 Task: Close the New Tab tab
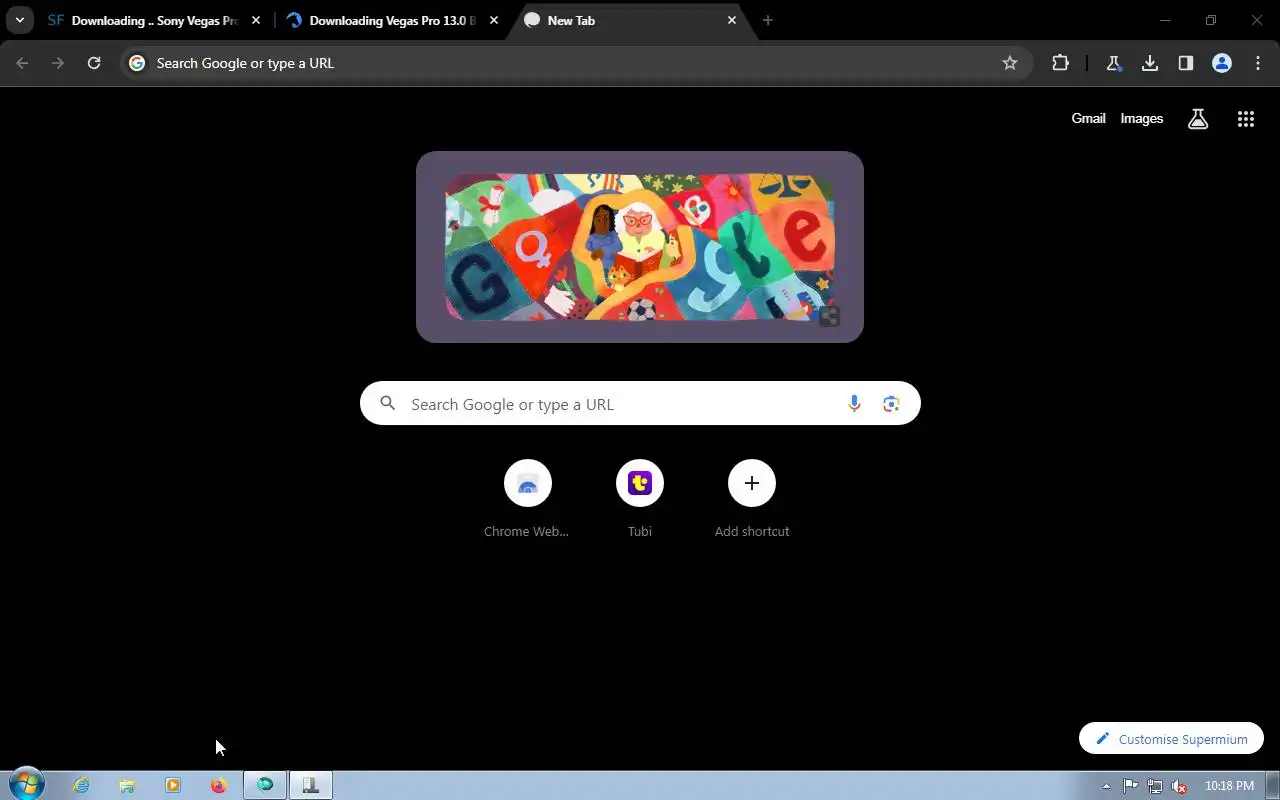pos(732,20)
